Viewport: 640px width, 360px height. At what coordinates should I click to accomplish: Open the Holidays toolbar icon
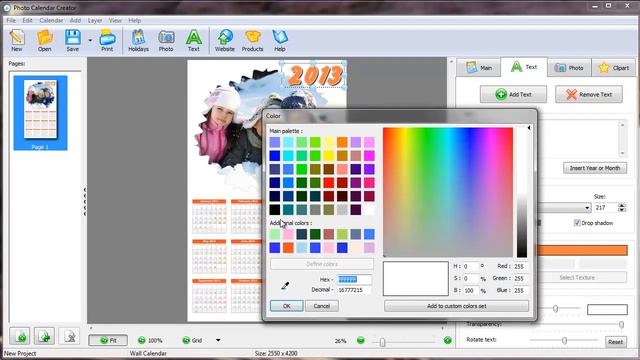point(138,41)
